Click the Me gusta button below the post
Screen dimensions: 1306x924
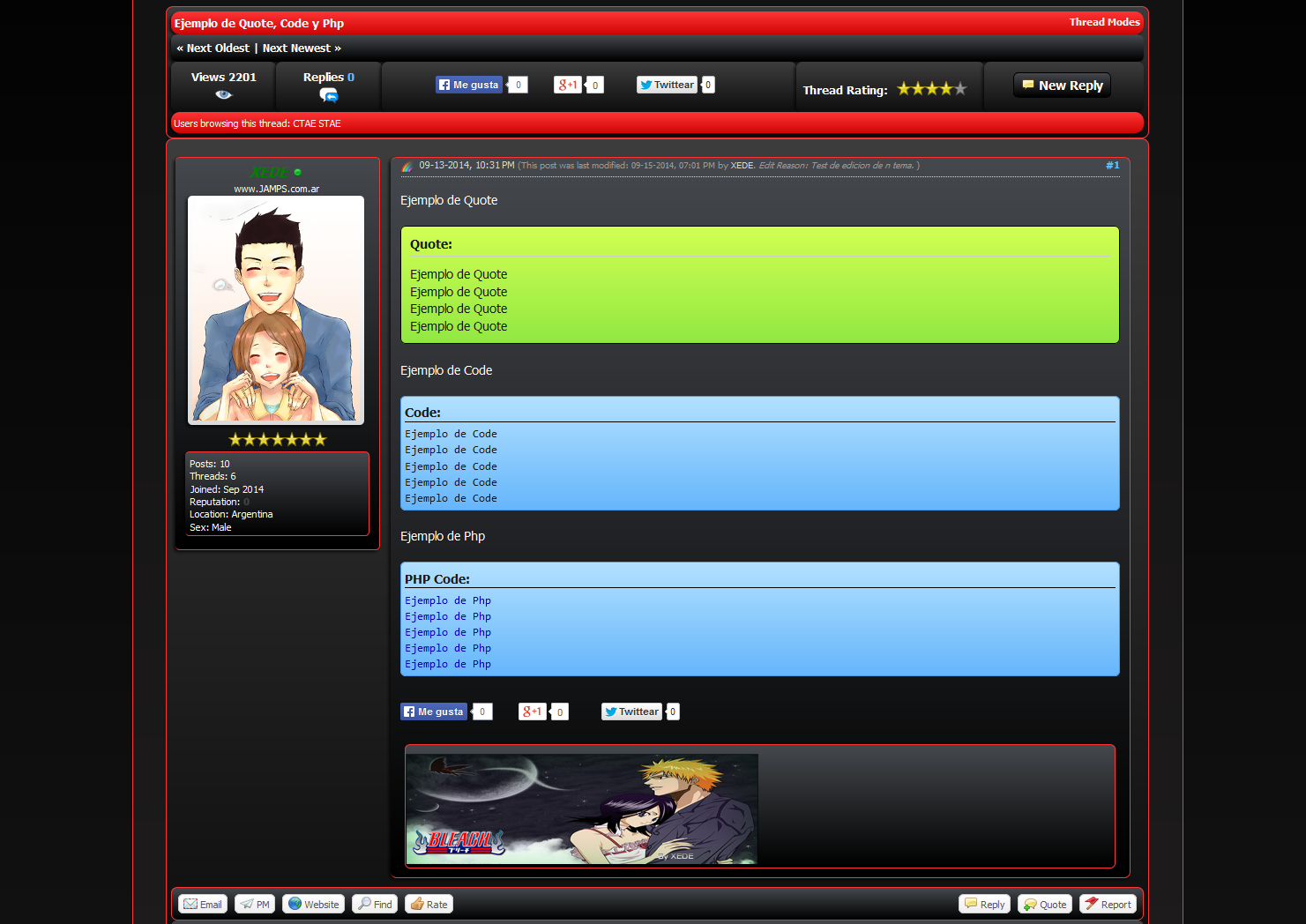[x=434, y=712]
